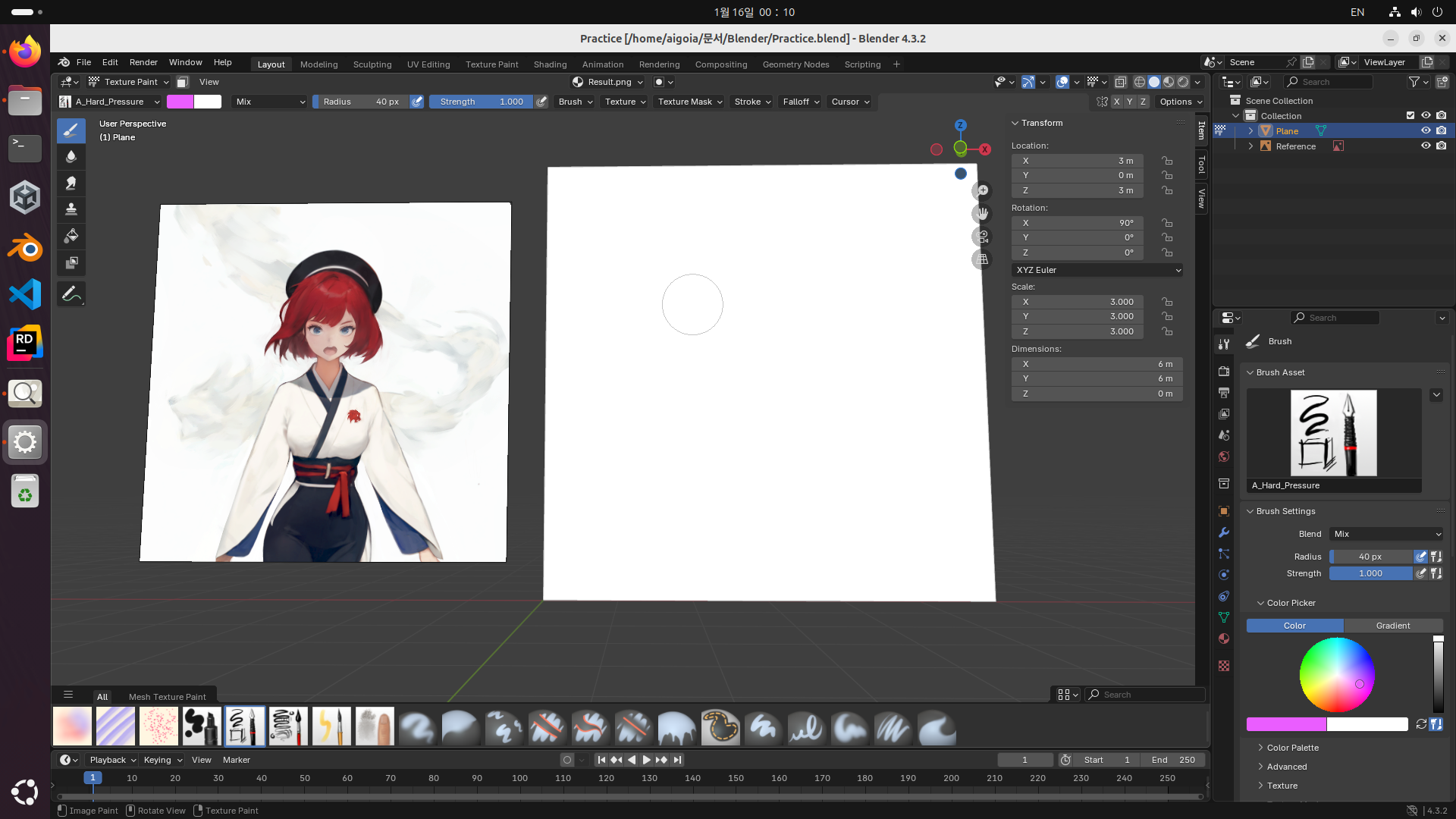Open the Geometry Nodes workspace tab
This screenshot has height=819, width=1456.
(795, 64)
